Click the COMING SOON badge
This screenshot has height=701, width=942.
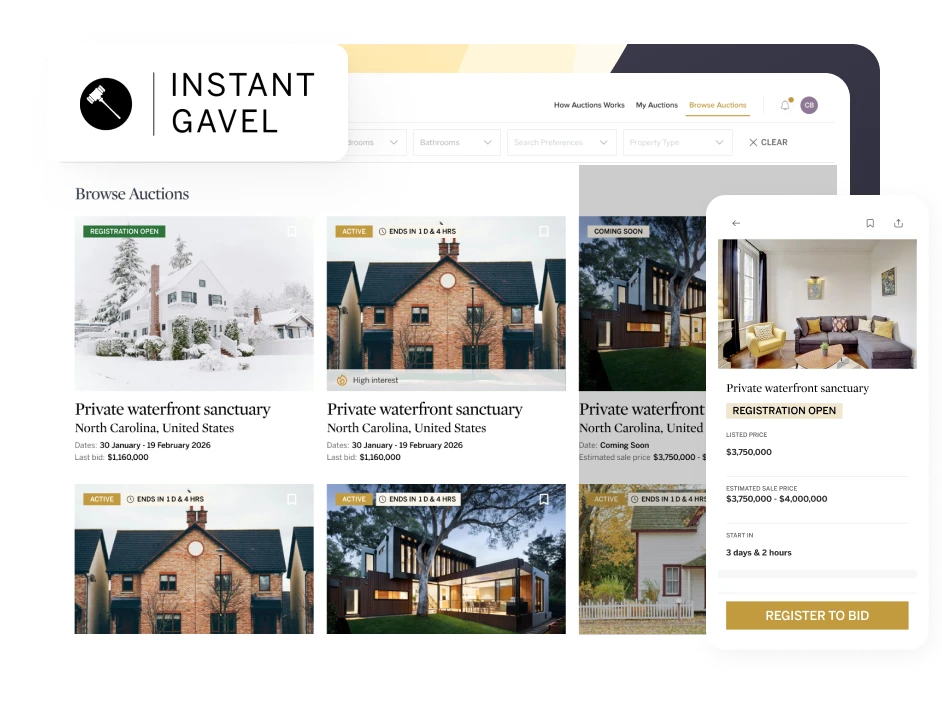(x=618, y=231)
